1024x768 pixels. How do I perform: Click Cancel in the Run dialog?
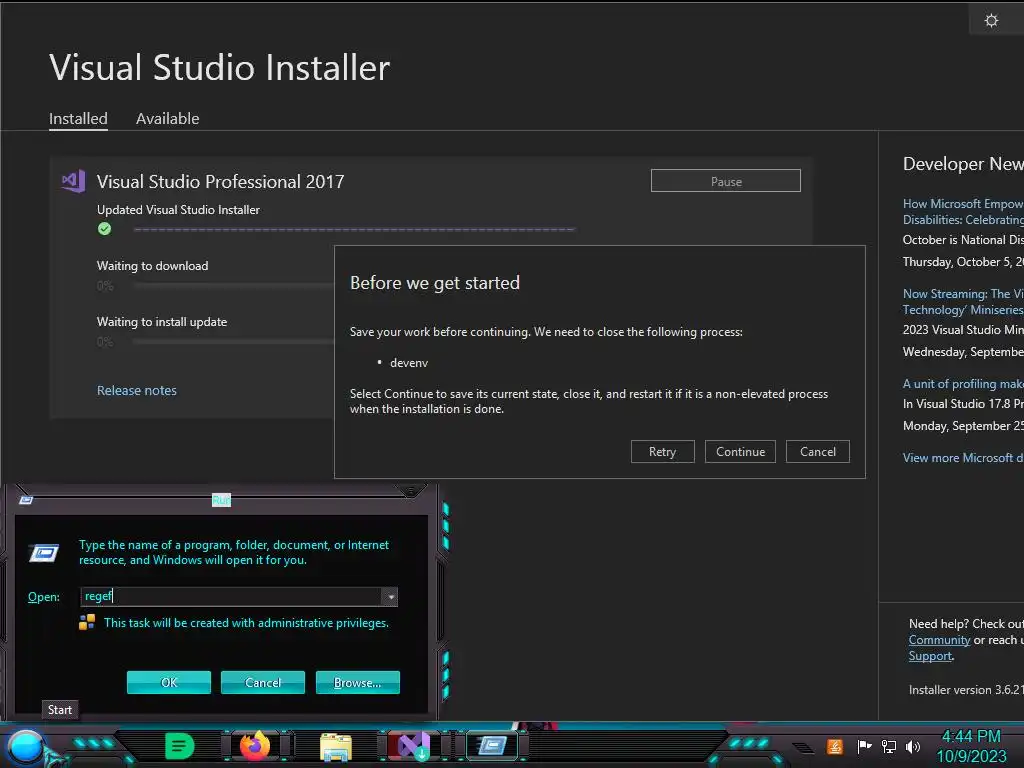click(x=263, y=682)
